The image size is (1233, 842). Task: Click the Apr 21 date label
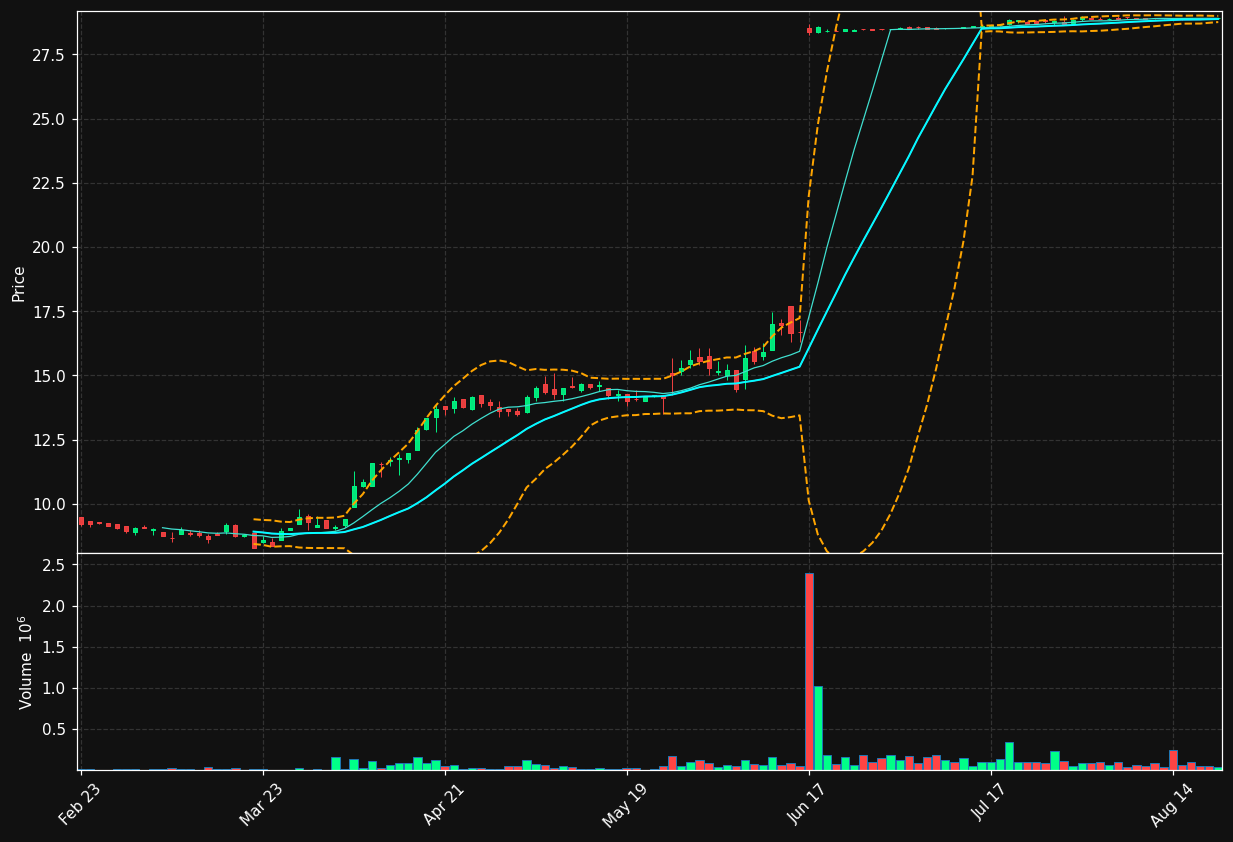pos(444,804)
